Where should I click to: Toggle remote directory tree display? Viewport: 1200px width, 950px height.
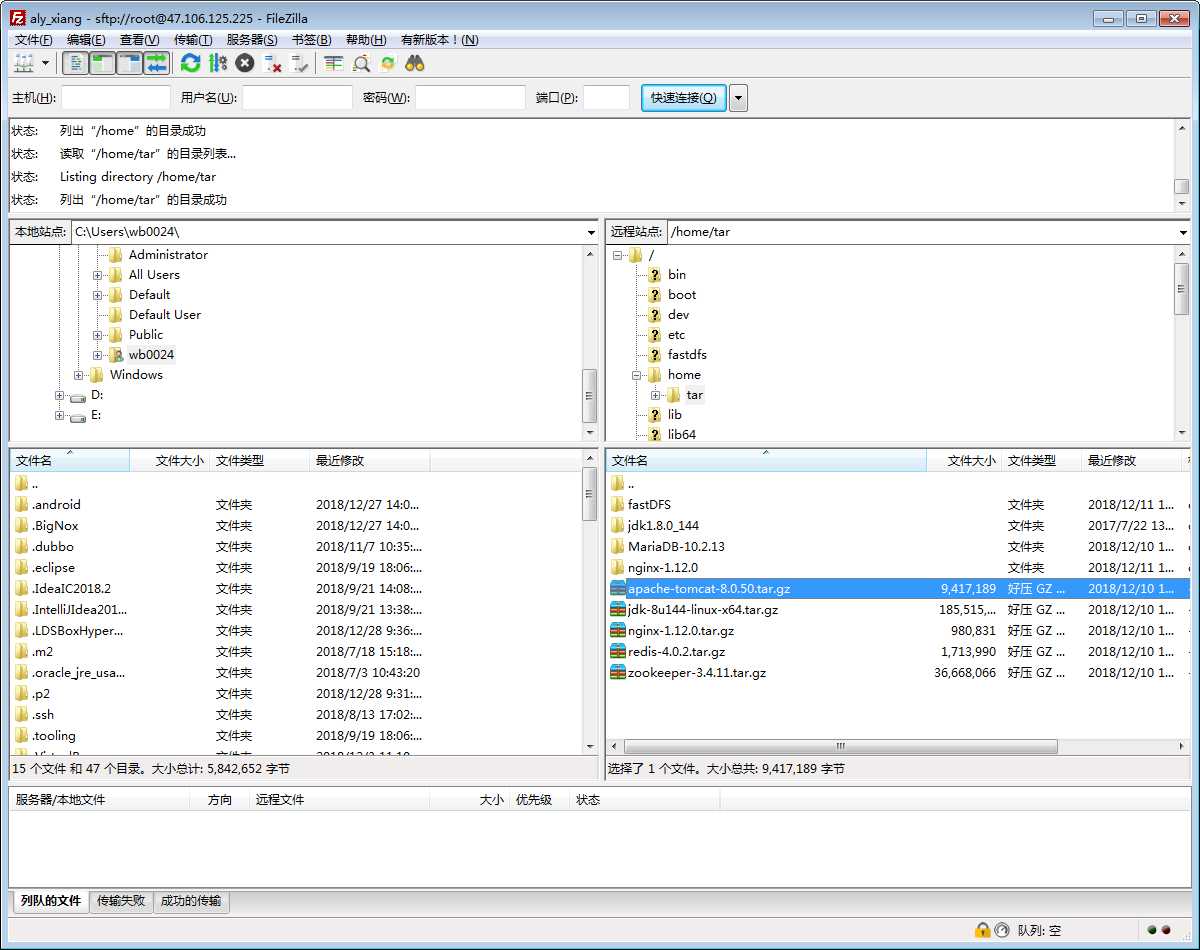129,63
